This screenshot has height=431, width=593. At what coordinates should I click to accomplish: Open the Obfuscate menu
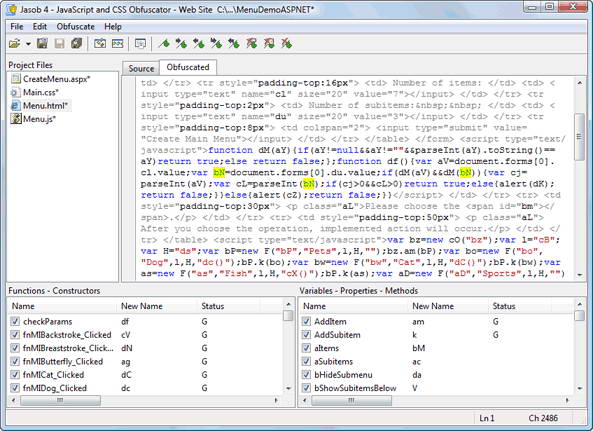click(x=76, y=27)
